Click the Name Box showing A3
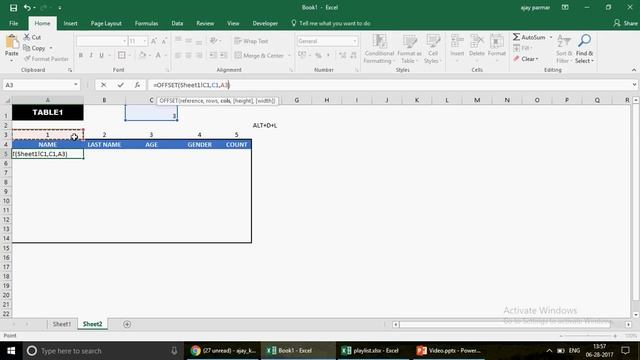The height and width of the screenshot is (360, 640). [x=38, y=85]
